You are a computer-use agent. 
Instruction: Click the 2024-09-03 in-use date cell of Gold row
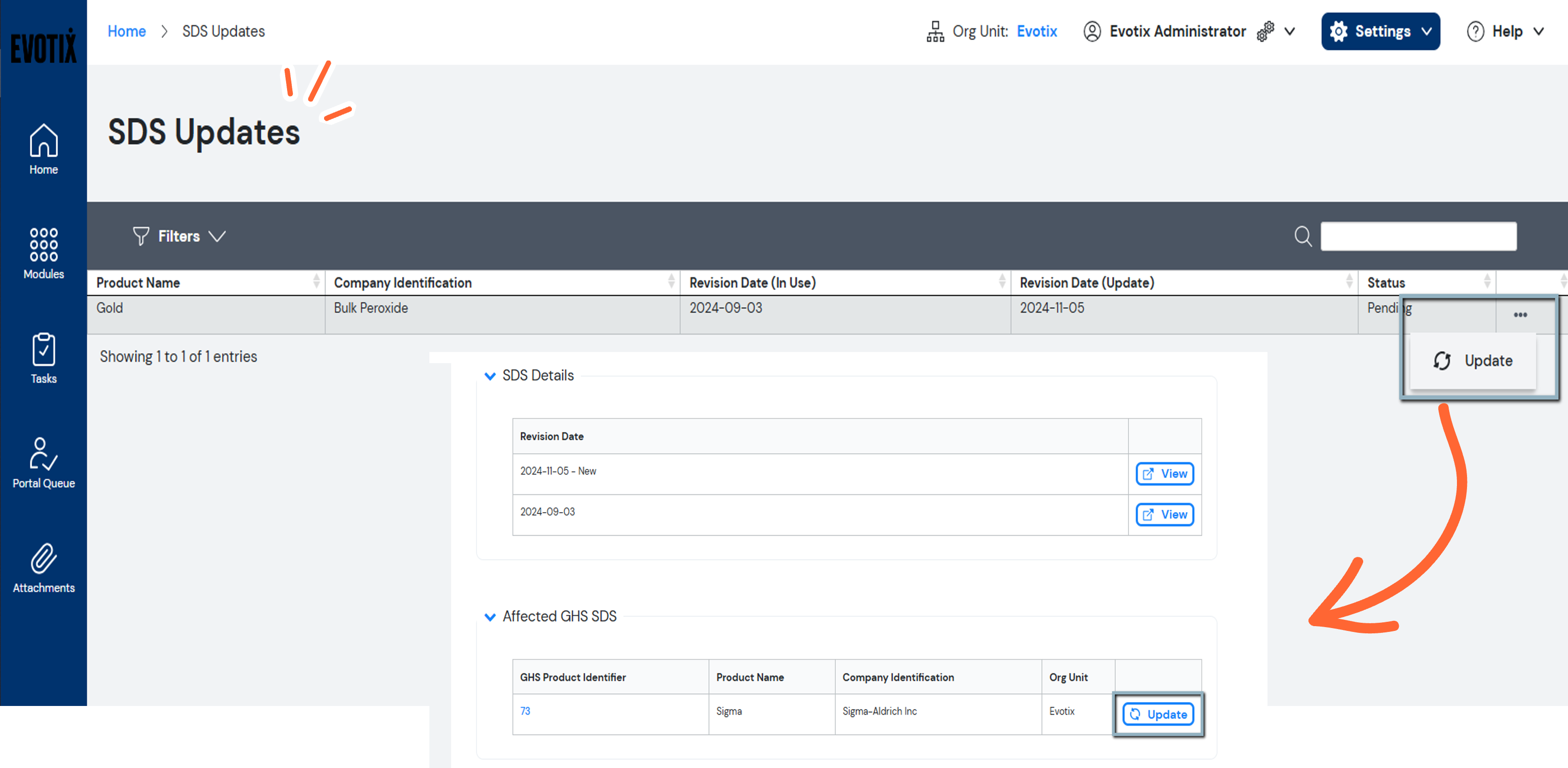(x=845, y=315)
